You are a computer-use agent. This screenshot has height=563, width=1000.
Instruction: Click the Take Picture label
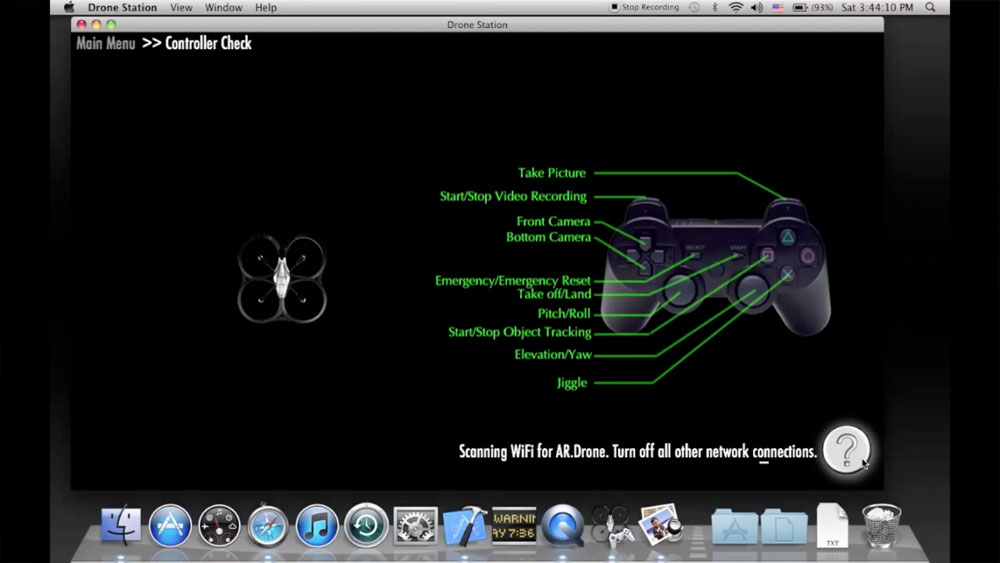(x=552, y=173)
